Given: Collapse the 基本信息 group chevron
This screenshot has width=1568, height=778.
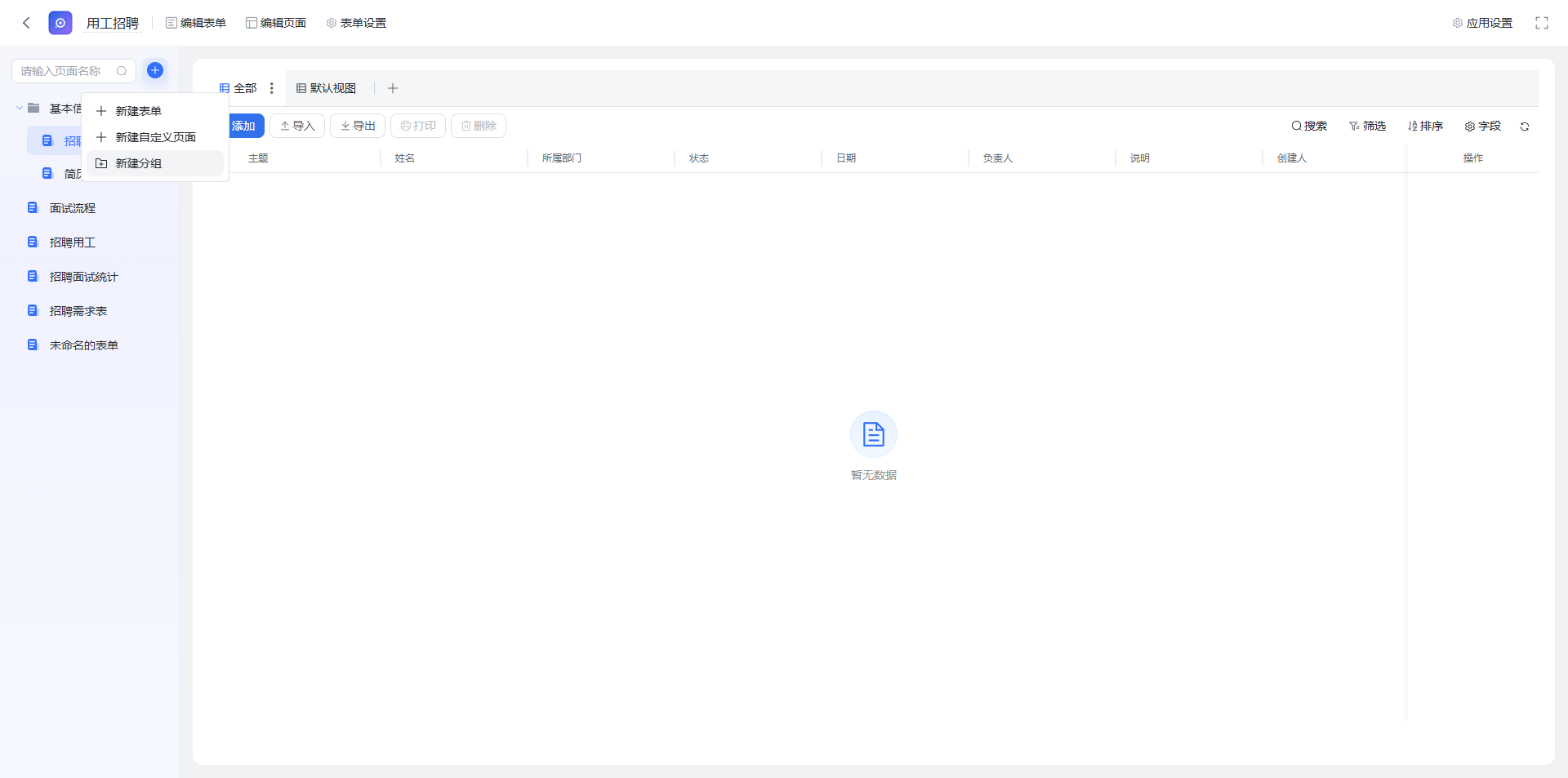Looking at the screenshot, I should pyautogui.click(x=20, y=108).
